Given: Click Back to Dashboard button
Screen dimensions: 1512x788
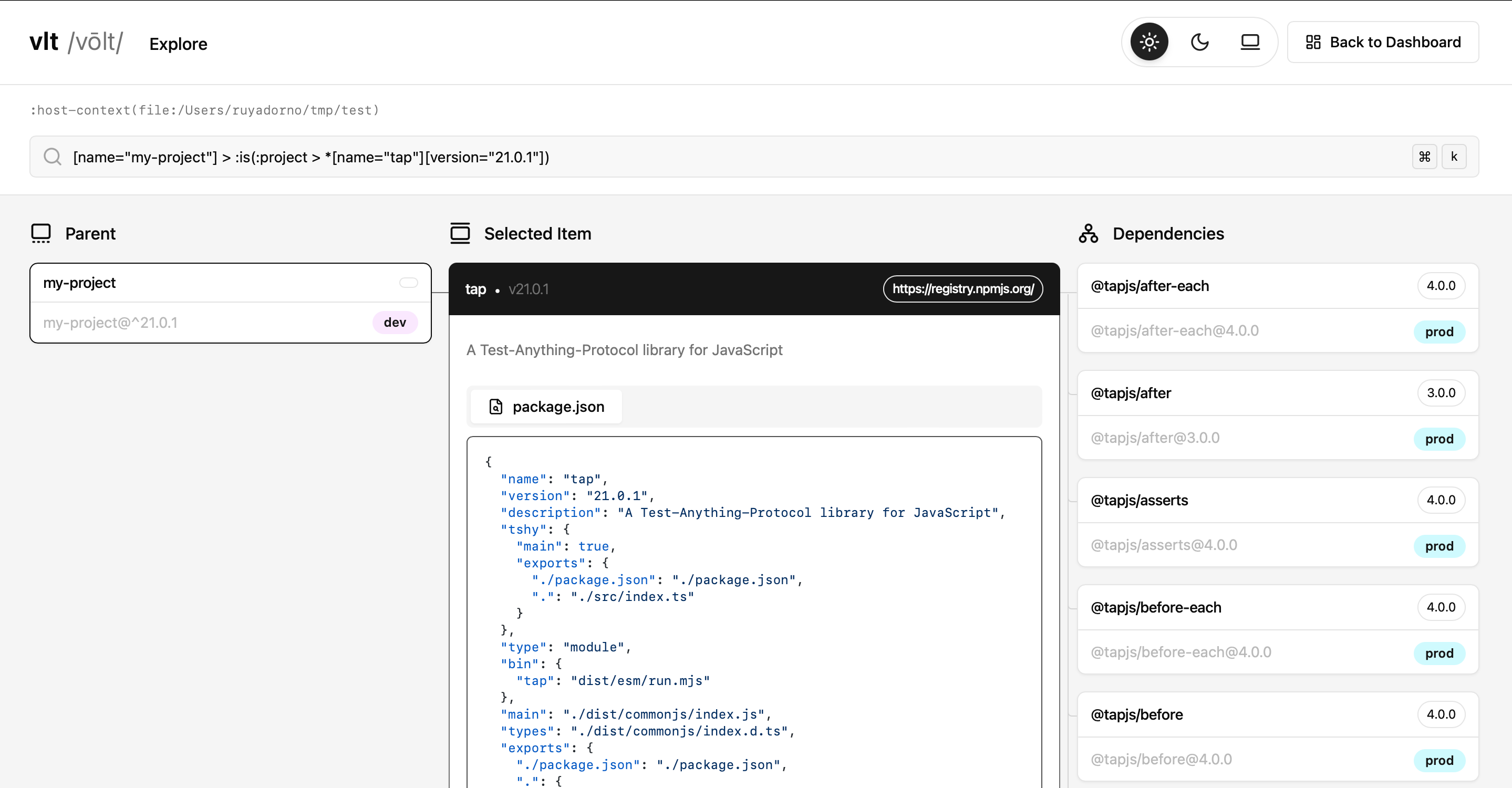Looking at the screenshot, I should [1383, 42].
